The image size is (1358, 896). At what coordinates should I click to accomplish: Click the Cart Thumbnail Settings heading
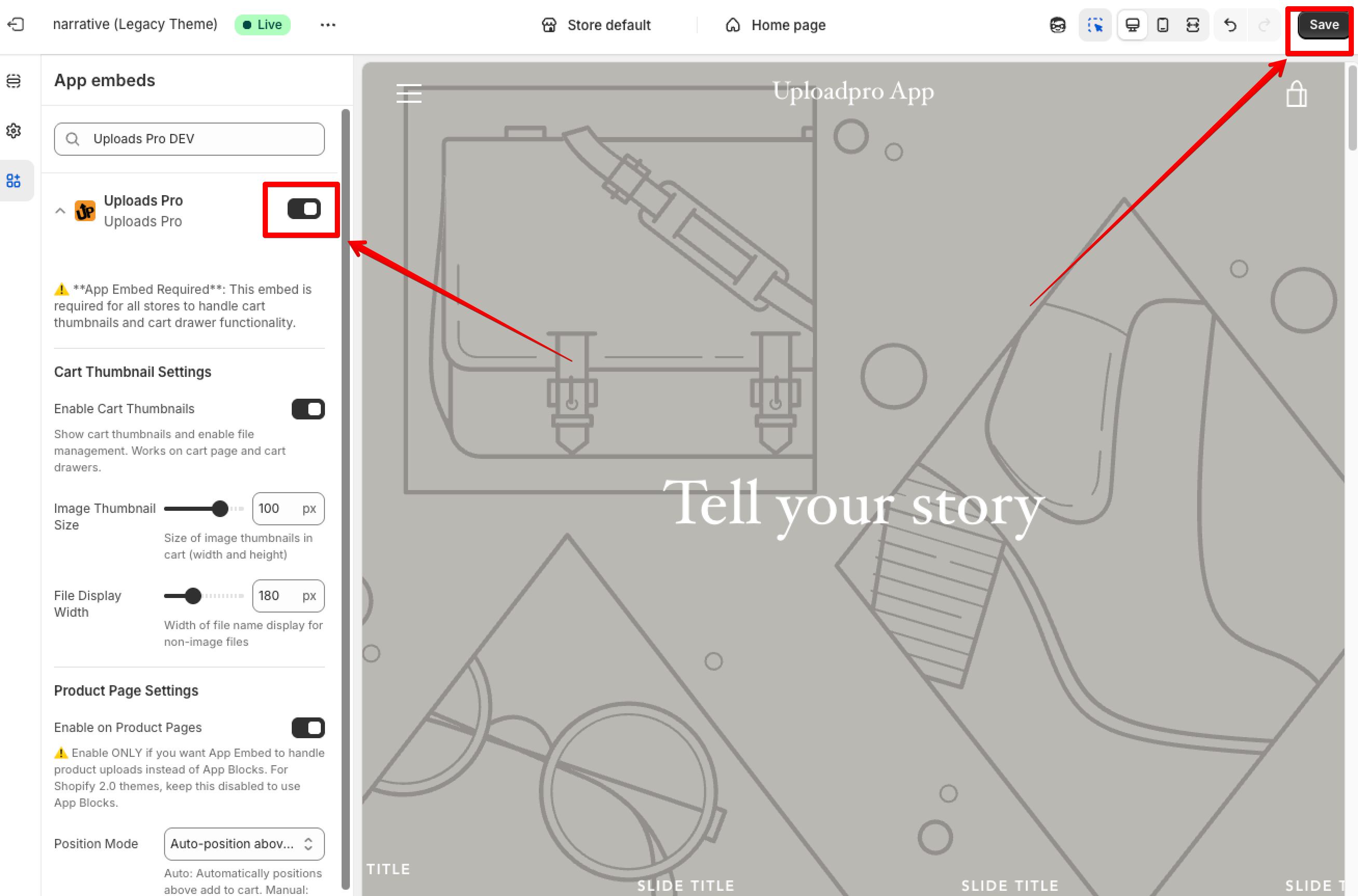[x=132, y=372]
